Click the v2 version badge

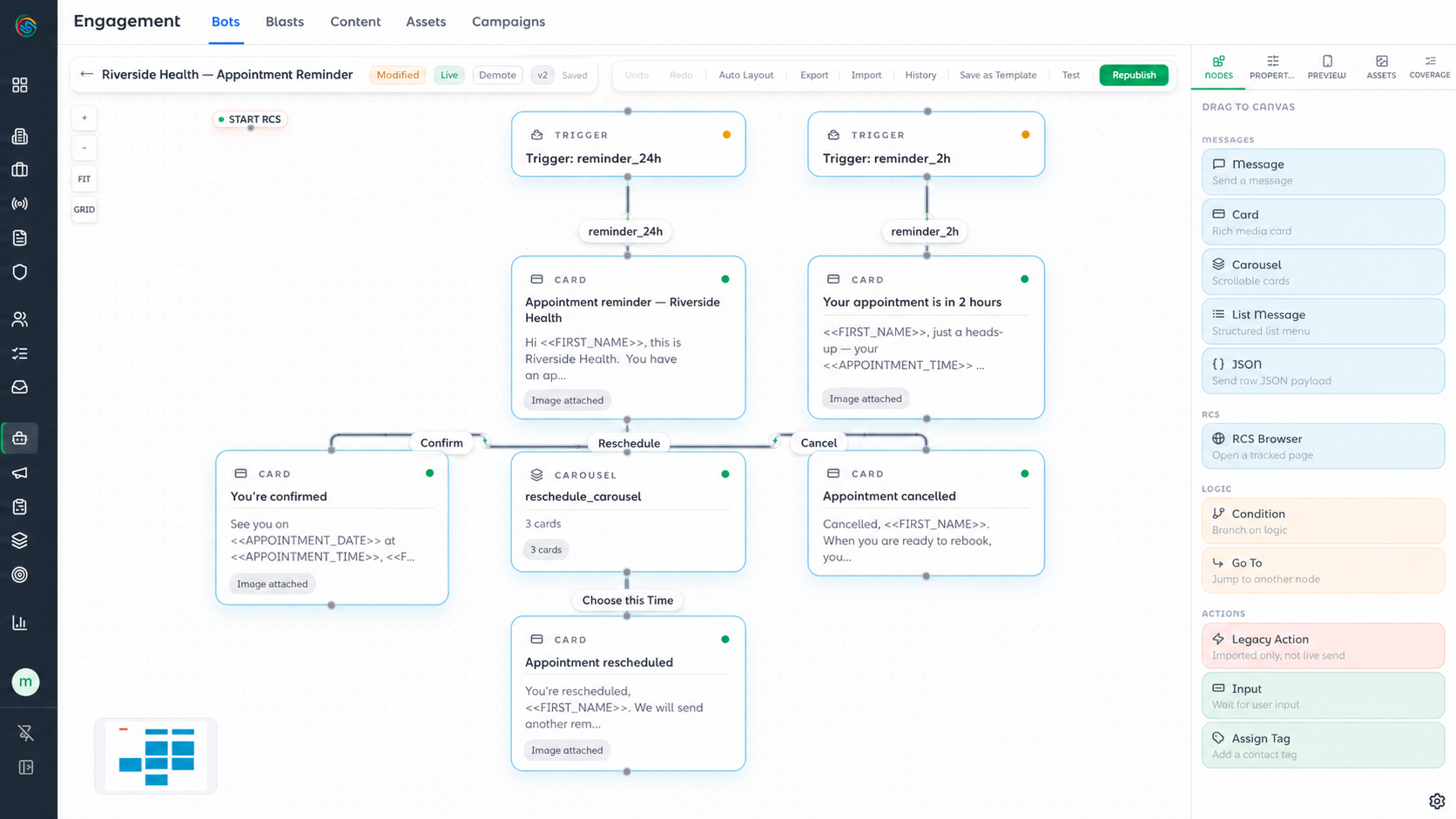tap(543, 75)
